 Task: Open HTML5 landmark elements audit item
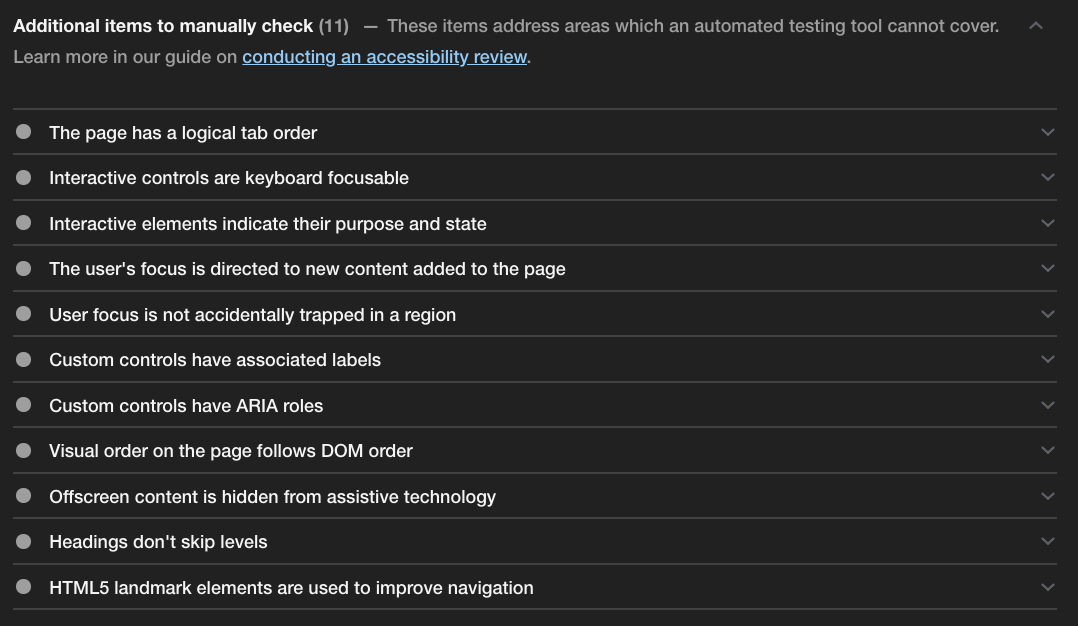(535, 588)
